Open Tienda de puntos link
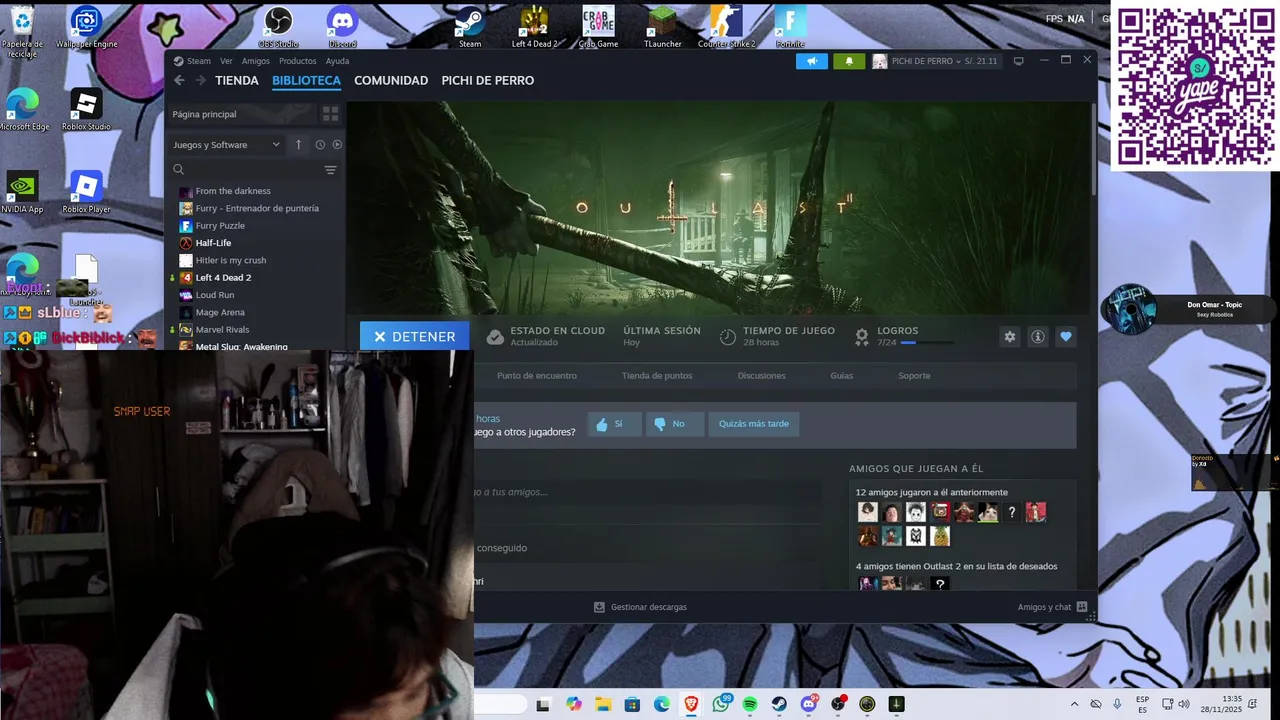The width and height of the screenshot is (1280, 720). [x=657, y=376]
